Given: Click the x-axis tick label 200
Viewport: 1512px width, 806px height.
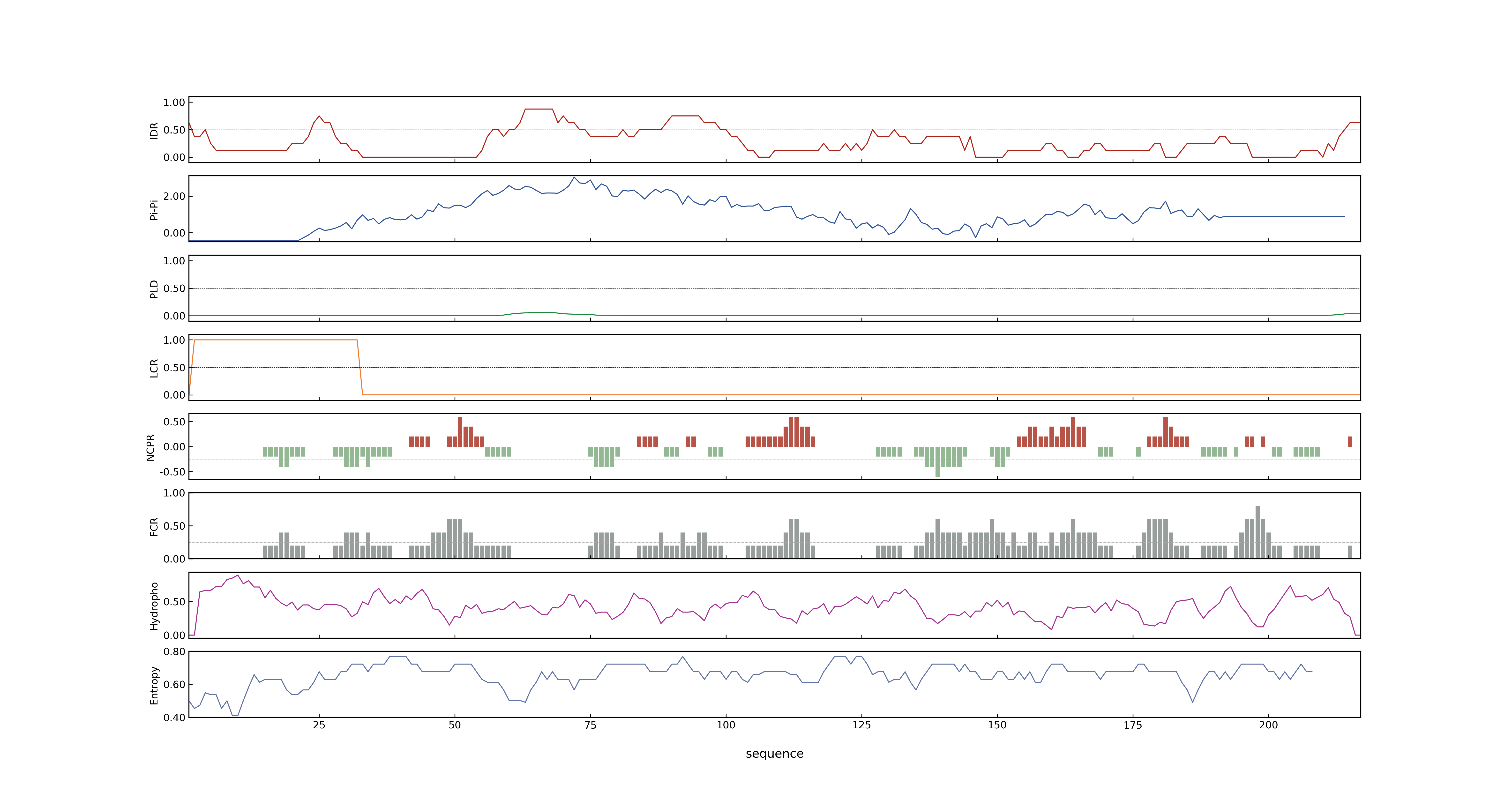Looking at the screenshot, I should pyautogui.click(x=1268, y=725).
